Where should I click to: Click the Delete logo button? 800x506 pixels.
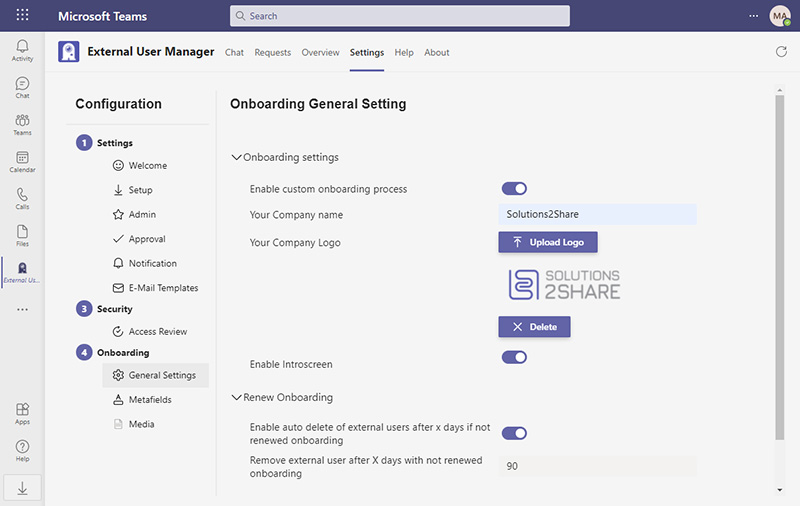(534, 327)
